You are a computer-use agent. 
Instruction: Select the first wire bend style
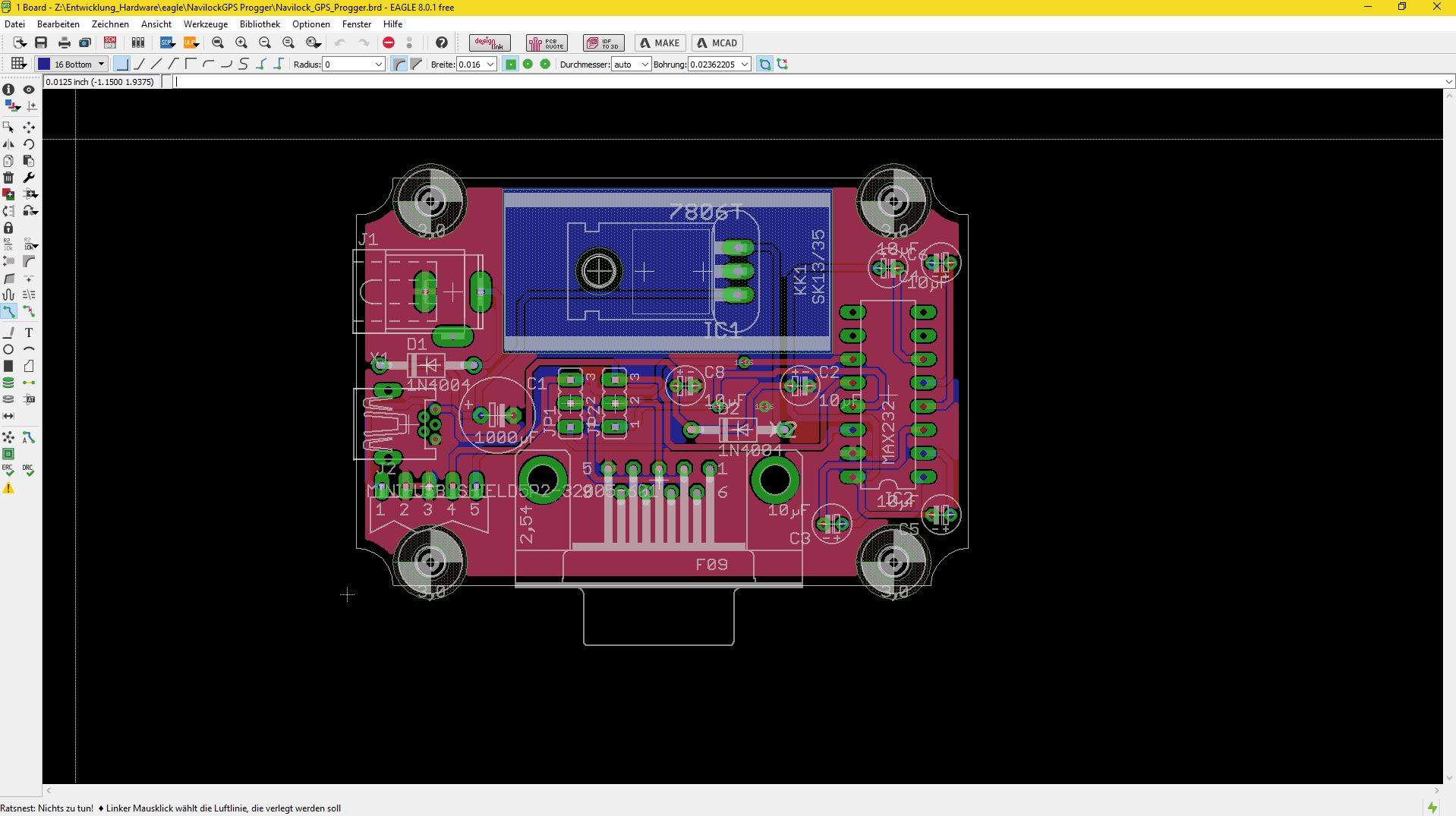click(121, 65)
